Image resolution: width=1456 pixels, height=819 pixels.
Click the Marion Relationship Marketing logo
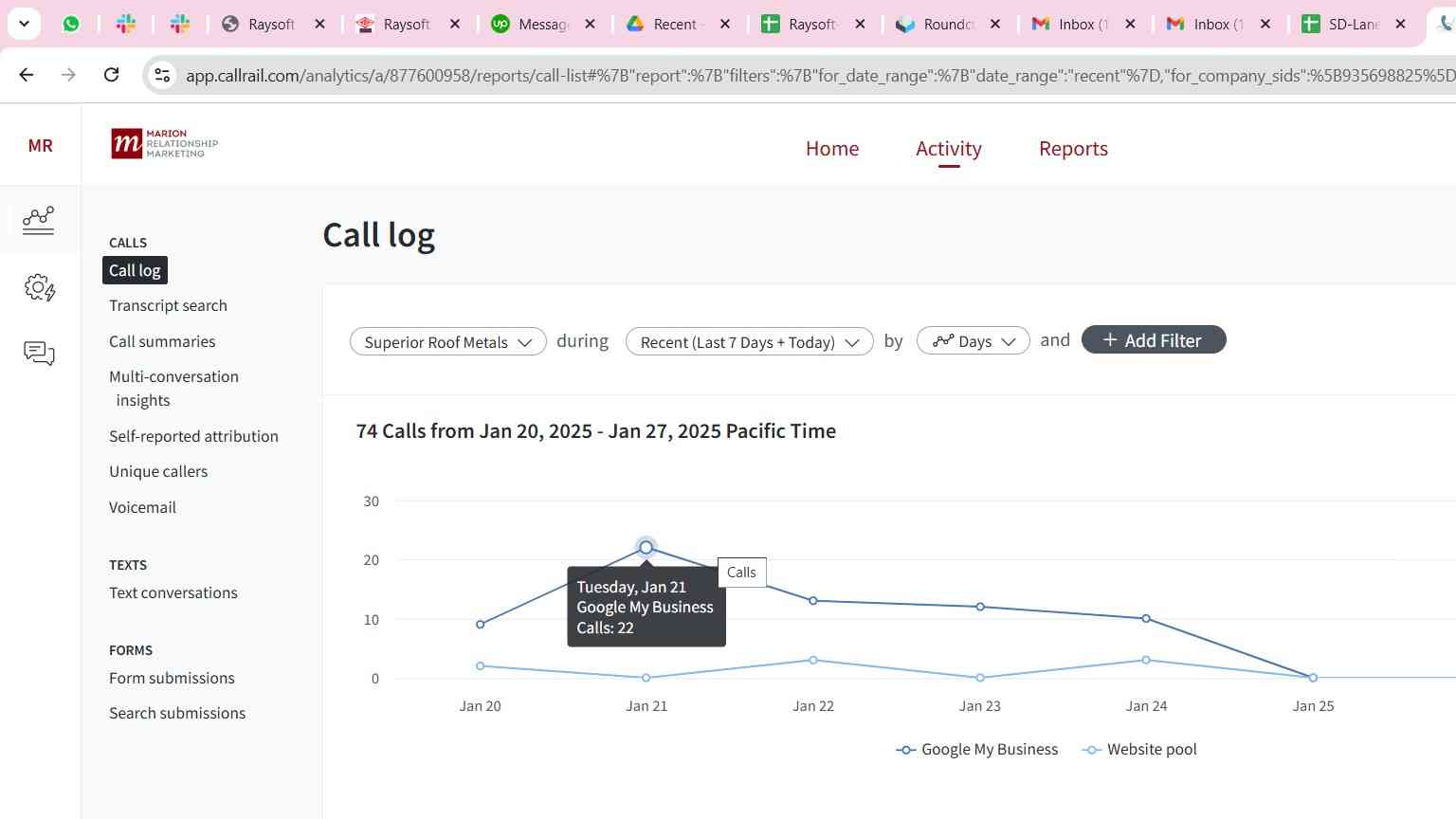165,144
